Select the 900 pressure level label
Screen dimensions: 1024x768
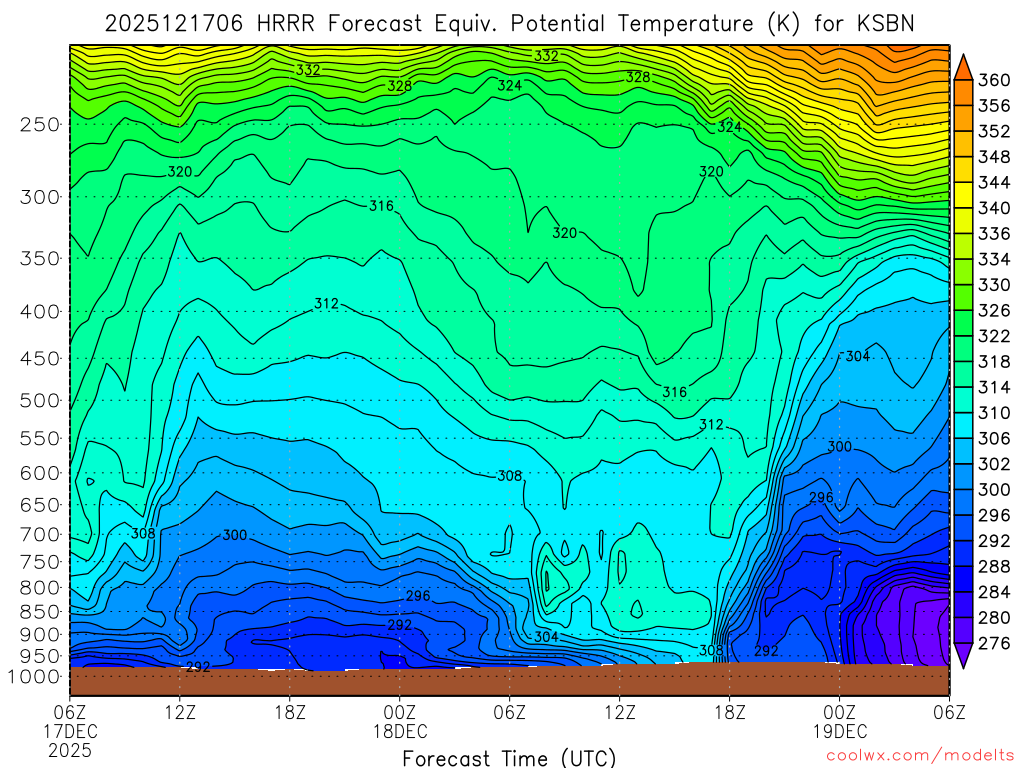click(x=40, y=635)
